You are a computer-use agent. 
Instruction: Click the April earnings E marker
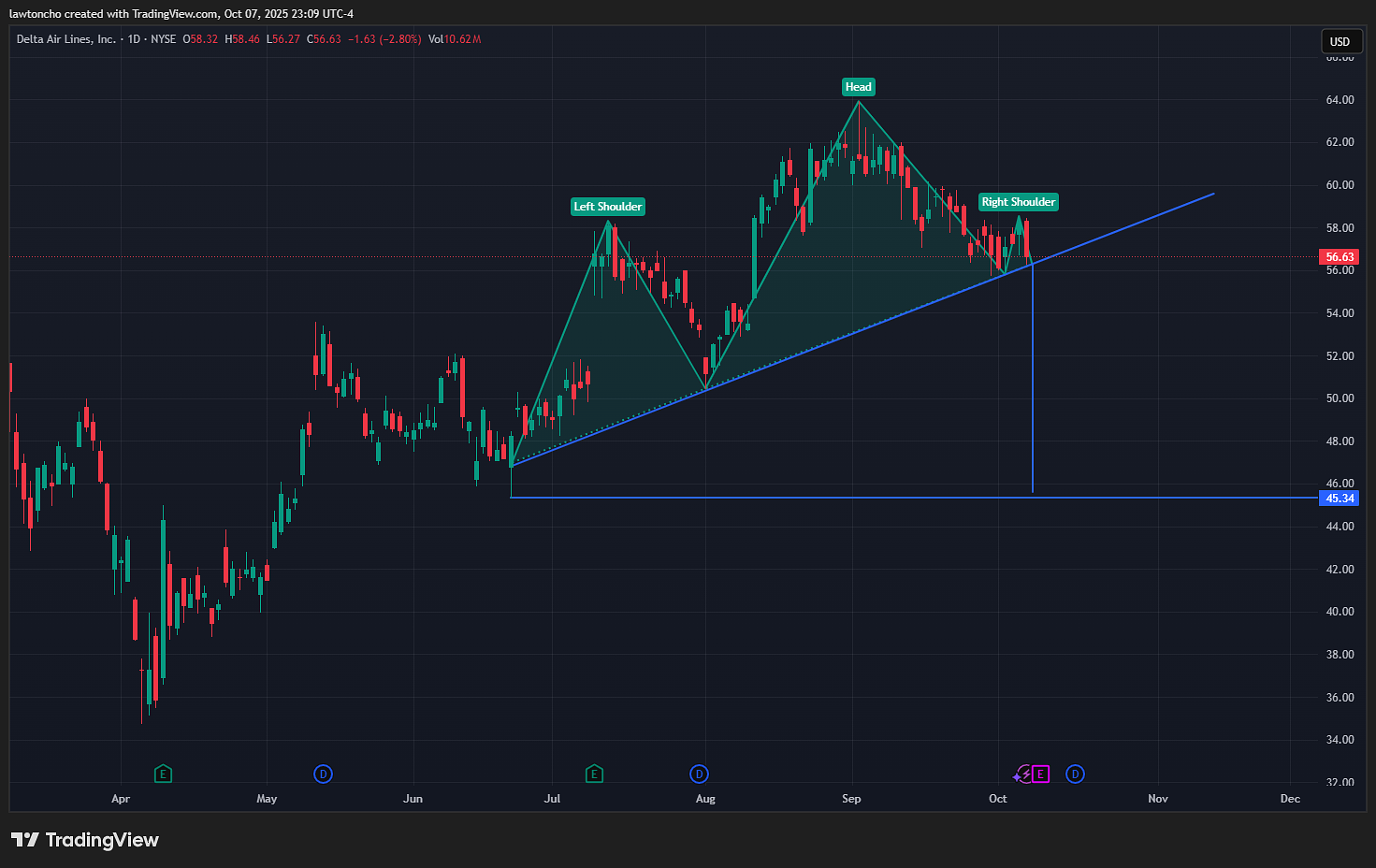pos(163,774)
